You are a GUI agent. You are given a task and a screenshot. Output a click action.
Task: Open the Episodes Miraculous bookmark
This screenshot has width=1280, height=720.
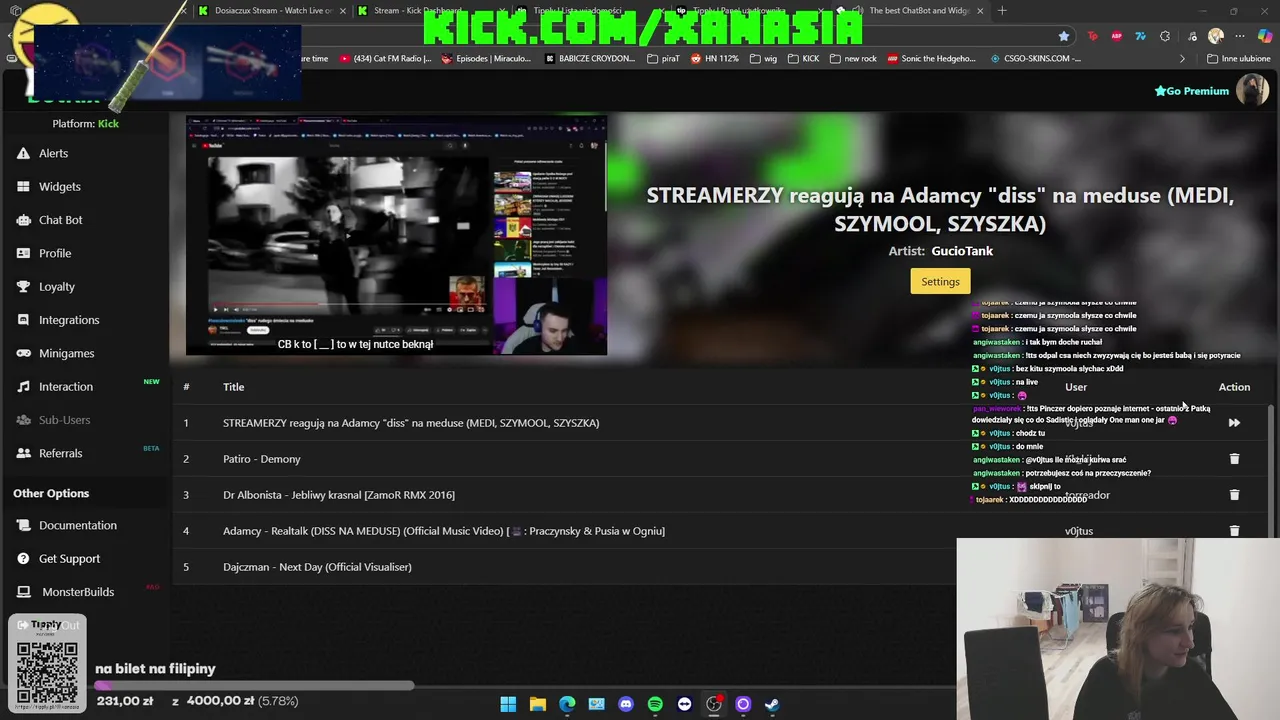tap(485, 59)
